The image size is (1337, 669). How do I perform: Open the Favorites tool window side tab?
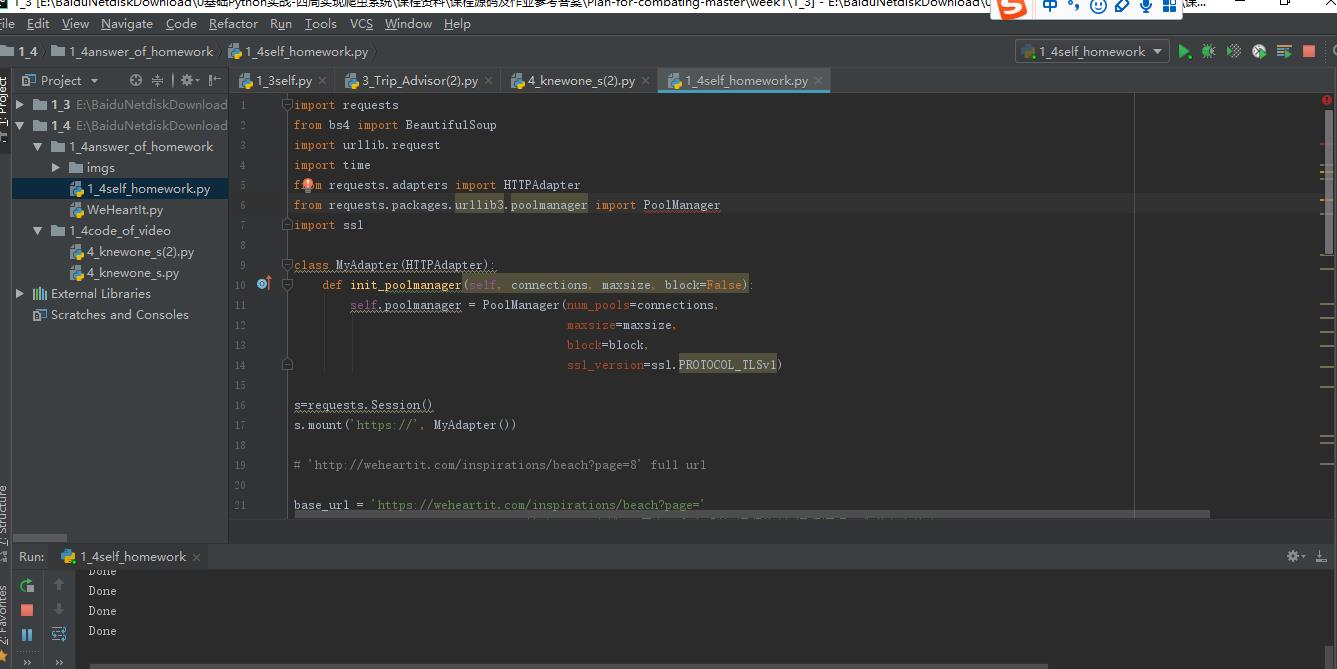coord(5,613)
